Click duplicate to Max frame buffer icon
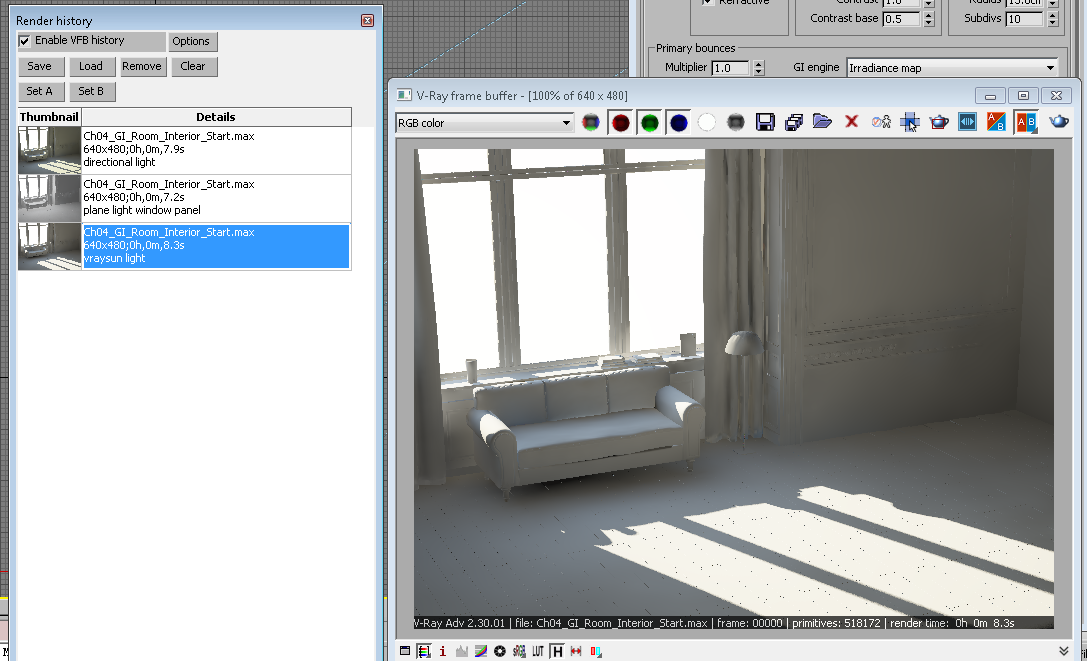 pos(881,122)
